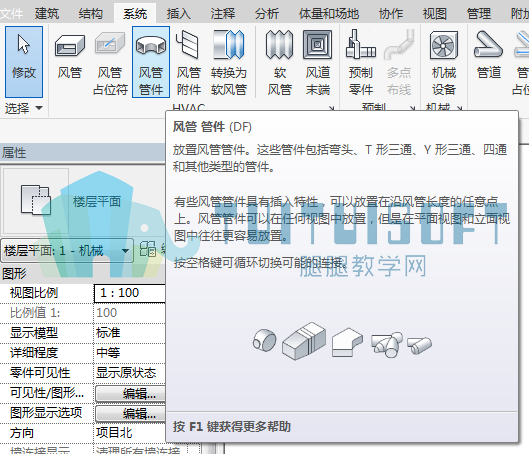Switch to the 注释 annotate tab
Image resolution: width=529 pixels, height=454 pixels.
(x=223, y=14)
